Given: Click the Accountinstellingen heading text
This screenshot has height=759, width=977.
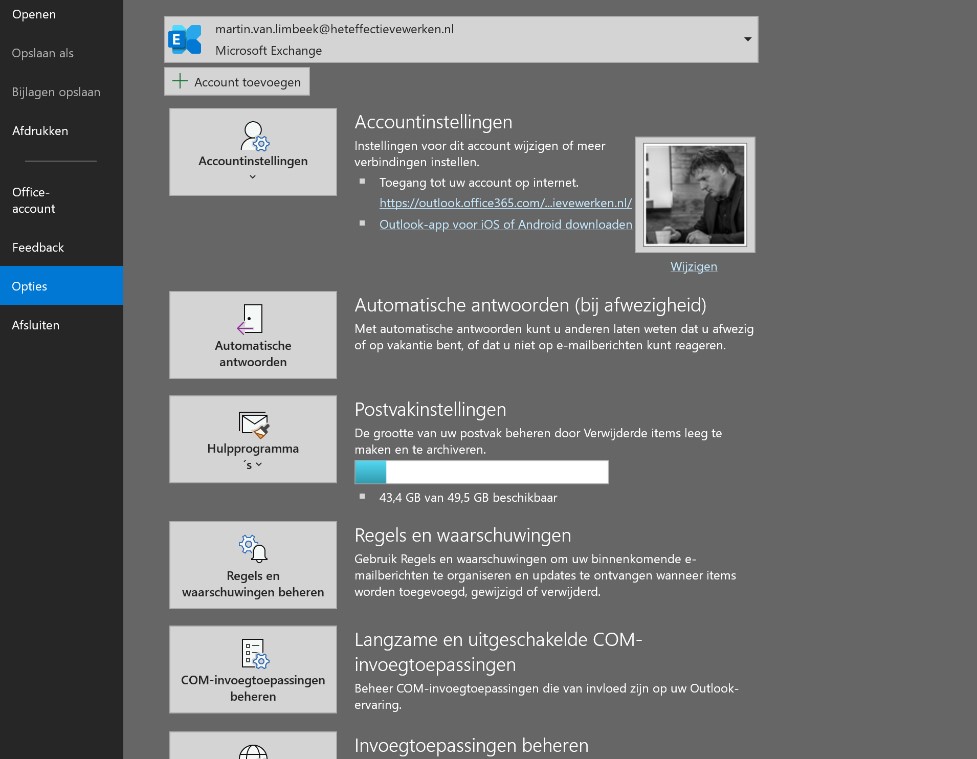Looking at the screenshot, I should [433, 122].
